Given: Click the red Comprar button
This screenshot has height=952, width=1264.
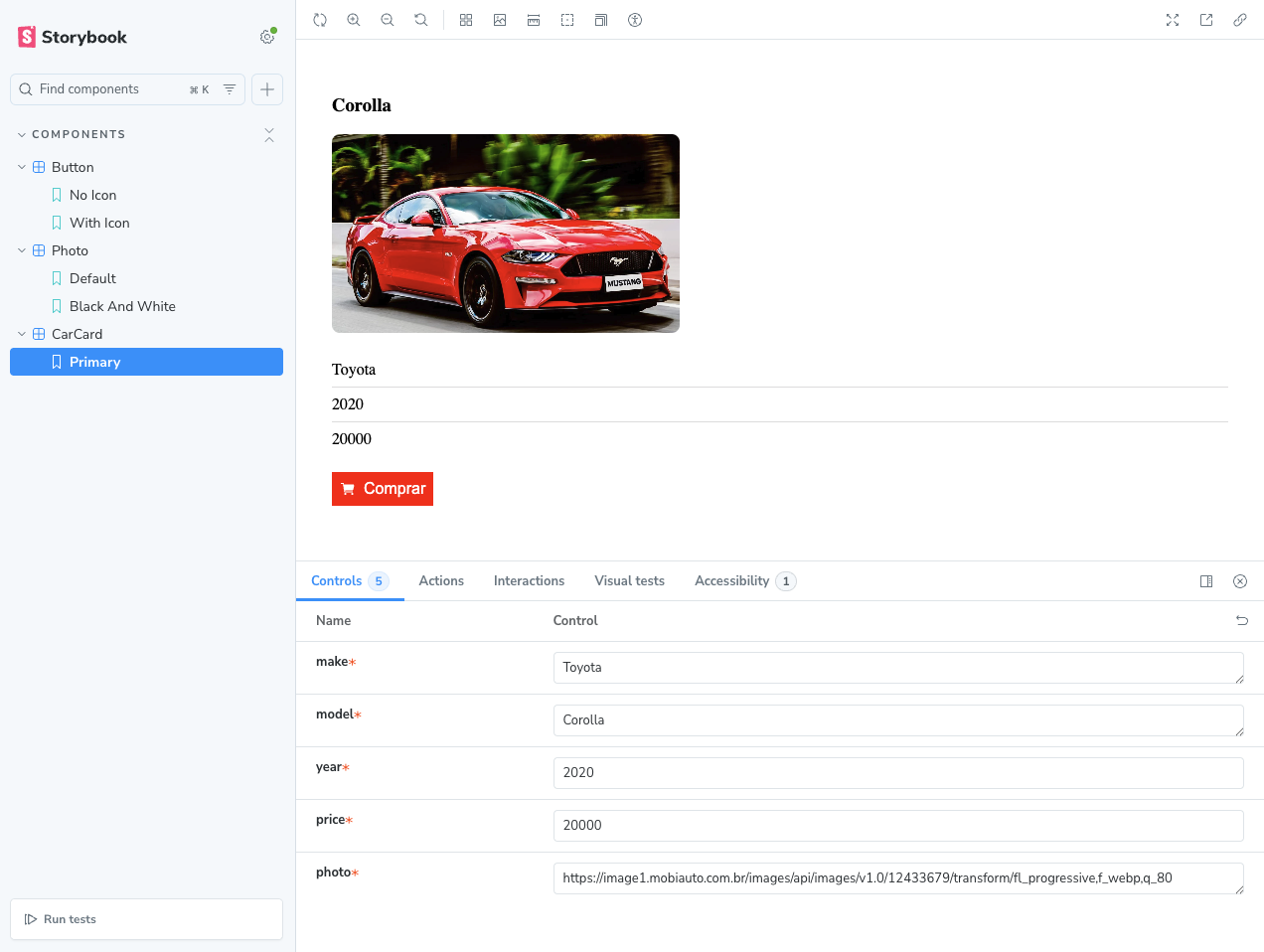Looking at the screenshot, I should 383,489.
